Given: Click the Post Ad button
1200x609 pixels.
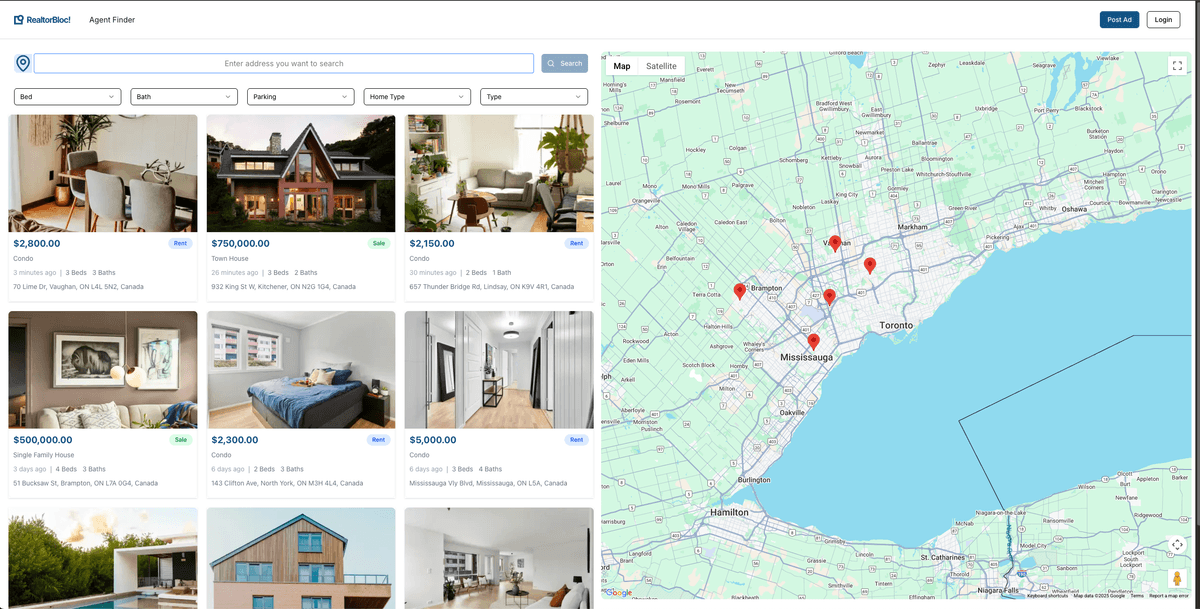Looking at the screenshot, I should 1119,20.
